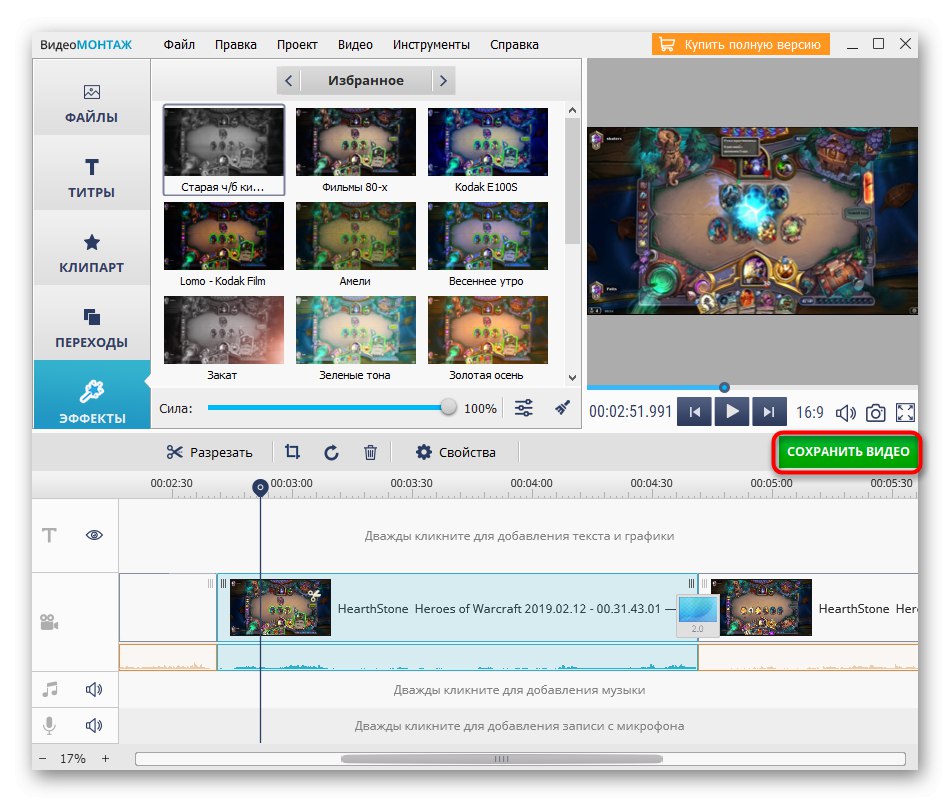Click the crop tool icon
Image resolution: width=950 pixels, height=802 pixels.
point(292,452)
